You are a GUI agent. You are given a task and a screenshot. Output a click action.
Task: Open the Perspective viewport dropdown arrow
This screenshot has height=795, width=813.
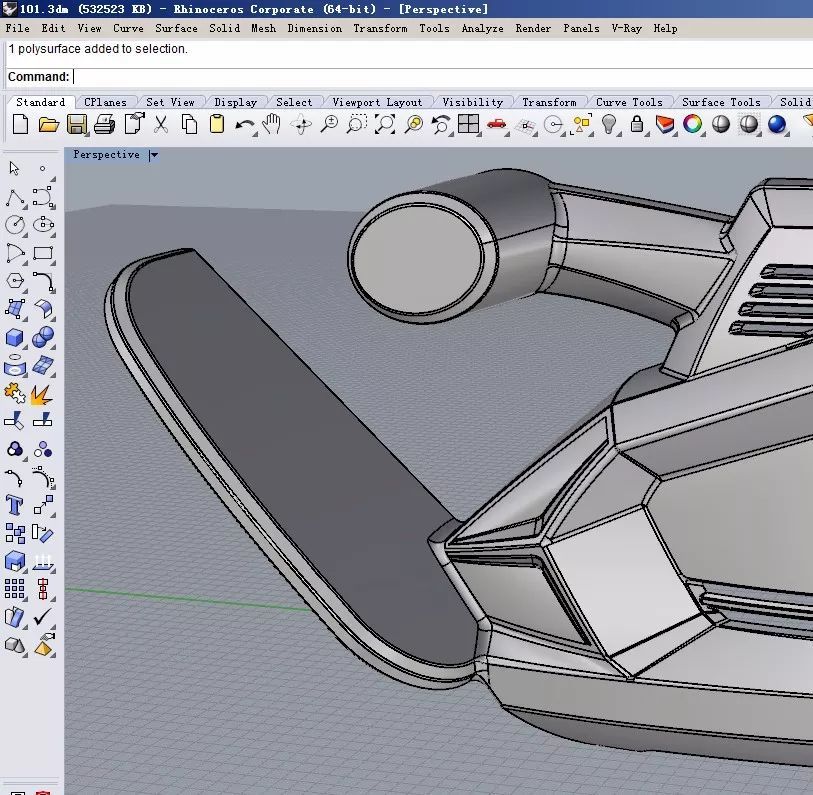153,155
